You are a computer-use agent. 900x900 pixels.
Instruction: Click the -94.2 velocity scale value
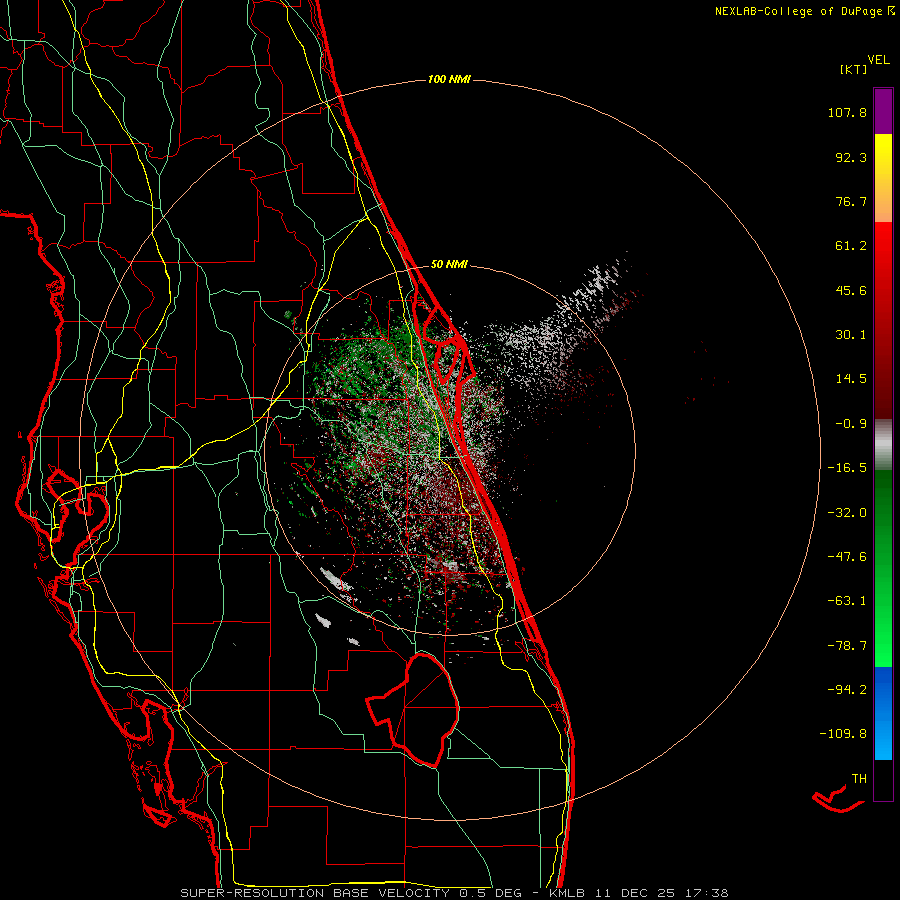click(x=847, y=689)
